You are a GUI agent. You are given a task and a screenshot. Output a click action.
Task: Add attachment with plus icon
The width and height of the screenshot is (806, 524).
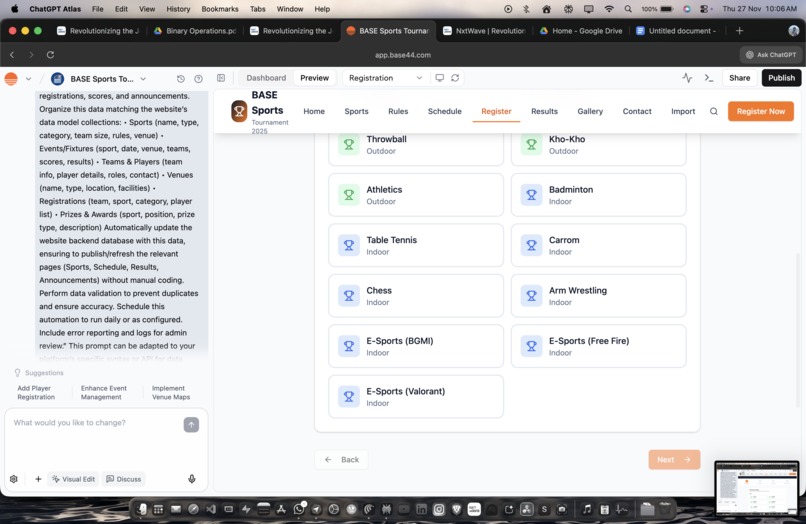coord(38,479)
